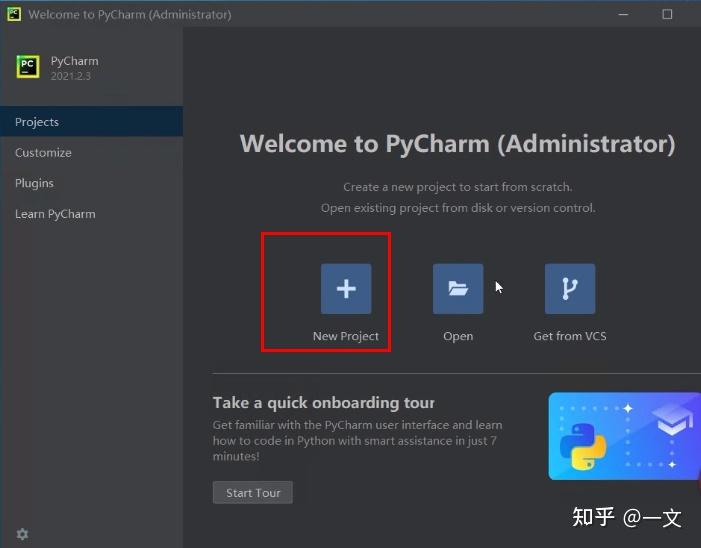The width and height of the screenshot is (701, 548).
Task: Click the PyCharm logo in sidebar
Action: (28, 67)
